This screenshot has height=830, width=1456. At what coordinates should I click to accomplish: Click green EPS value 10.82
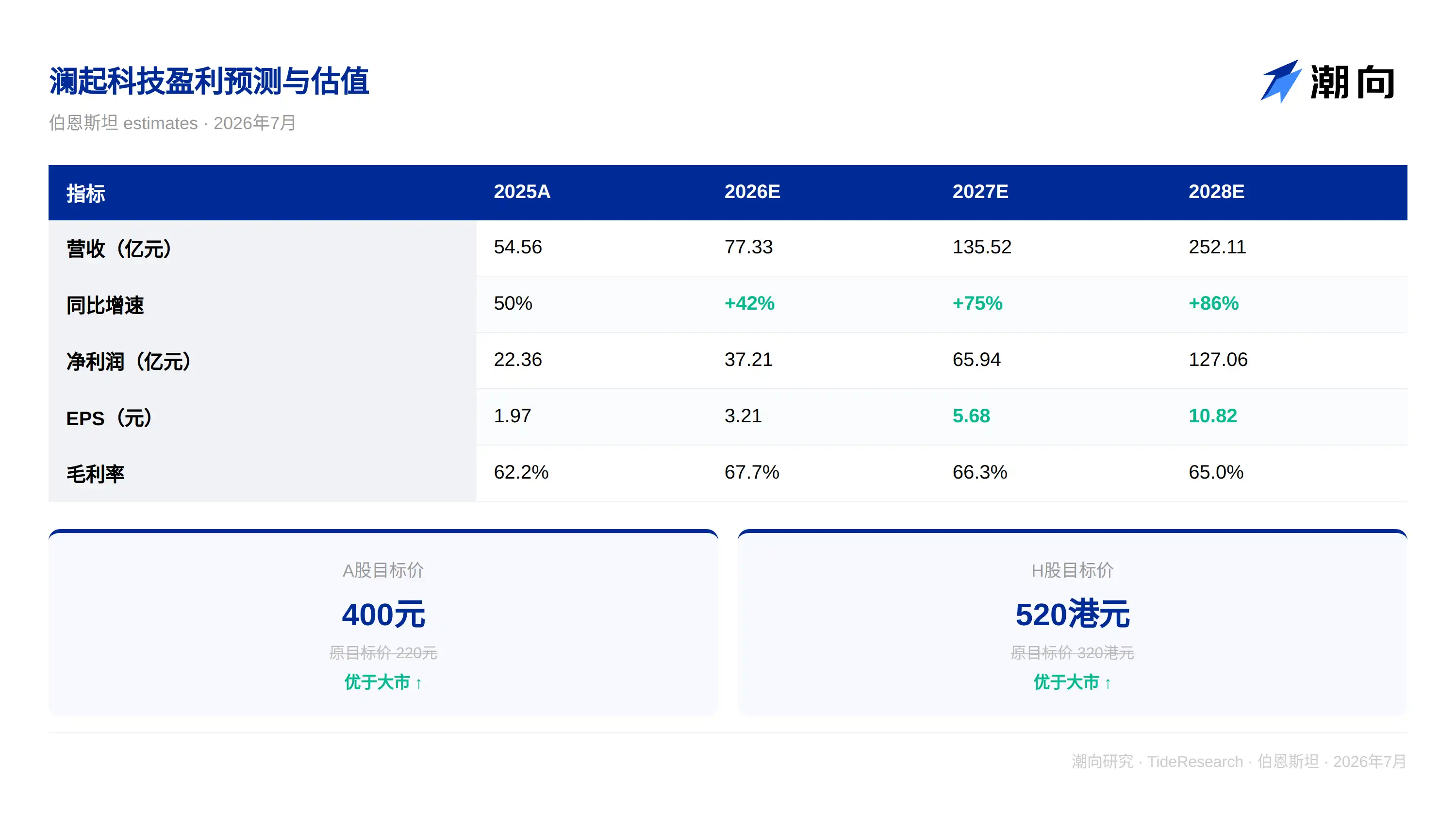tap(1213, 416)
